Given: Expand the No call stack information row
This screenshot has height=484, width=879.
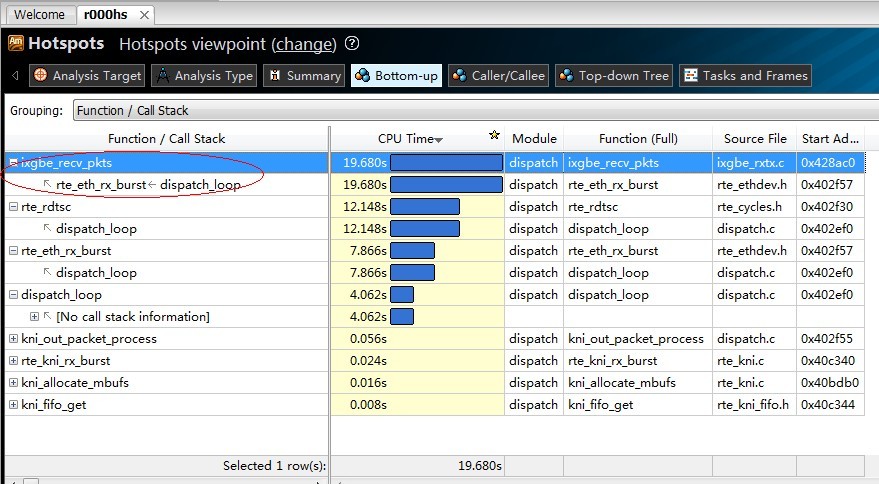Looking at the screenshot, I should (34, 317).
